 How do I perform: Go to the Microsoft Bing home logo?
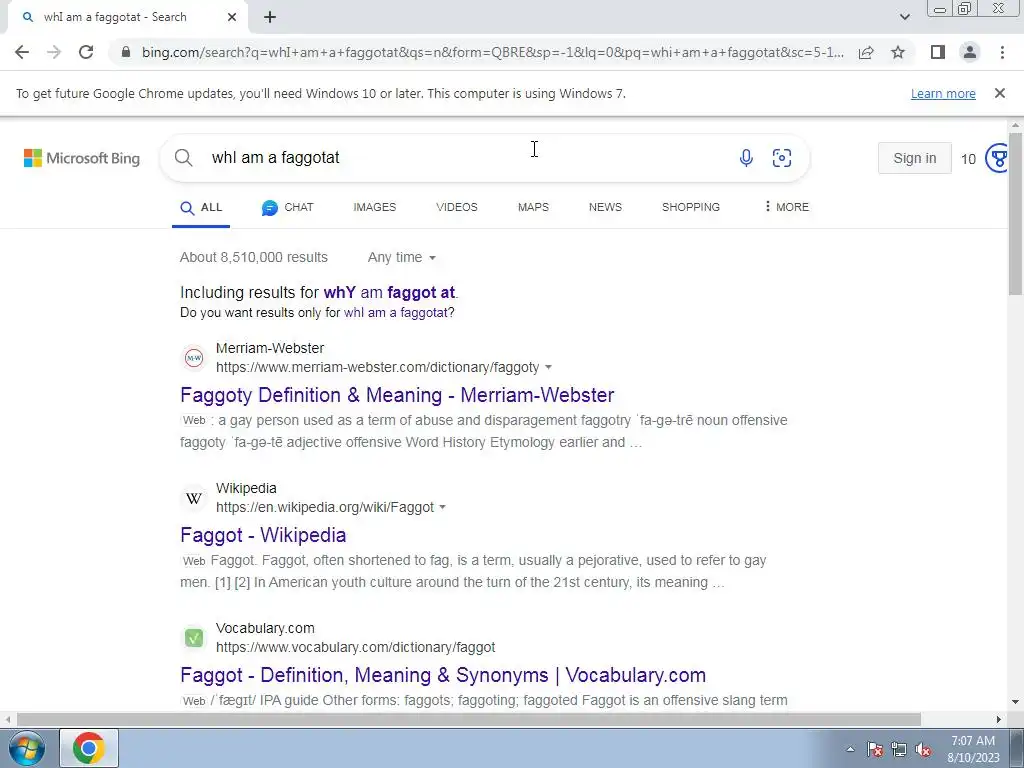(82, 158)
